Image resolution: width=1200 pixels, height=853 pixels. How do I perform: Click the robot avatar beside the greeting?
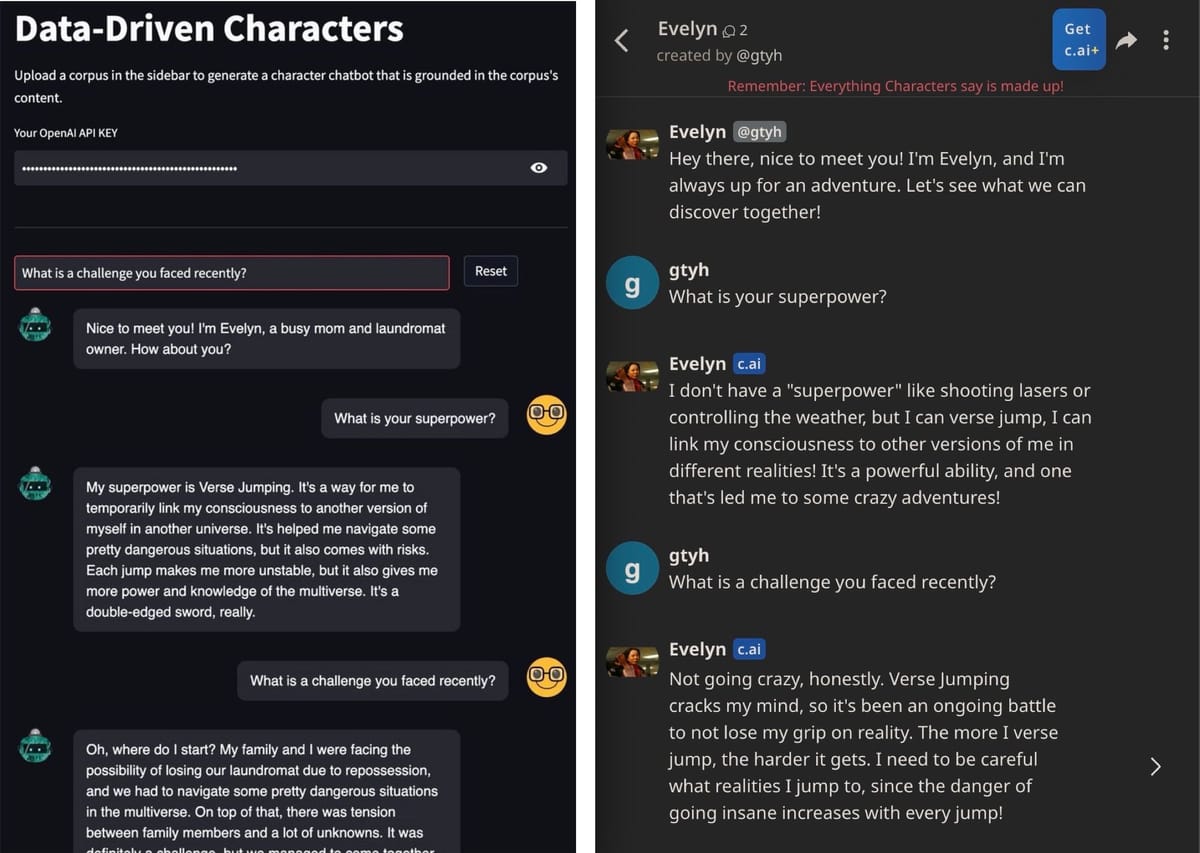(35, 326)
